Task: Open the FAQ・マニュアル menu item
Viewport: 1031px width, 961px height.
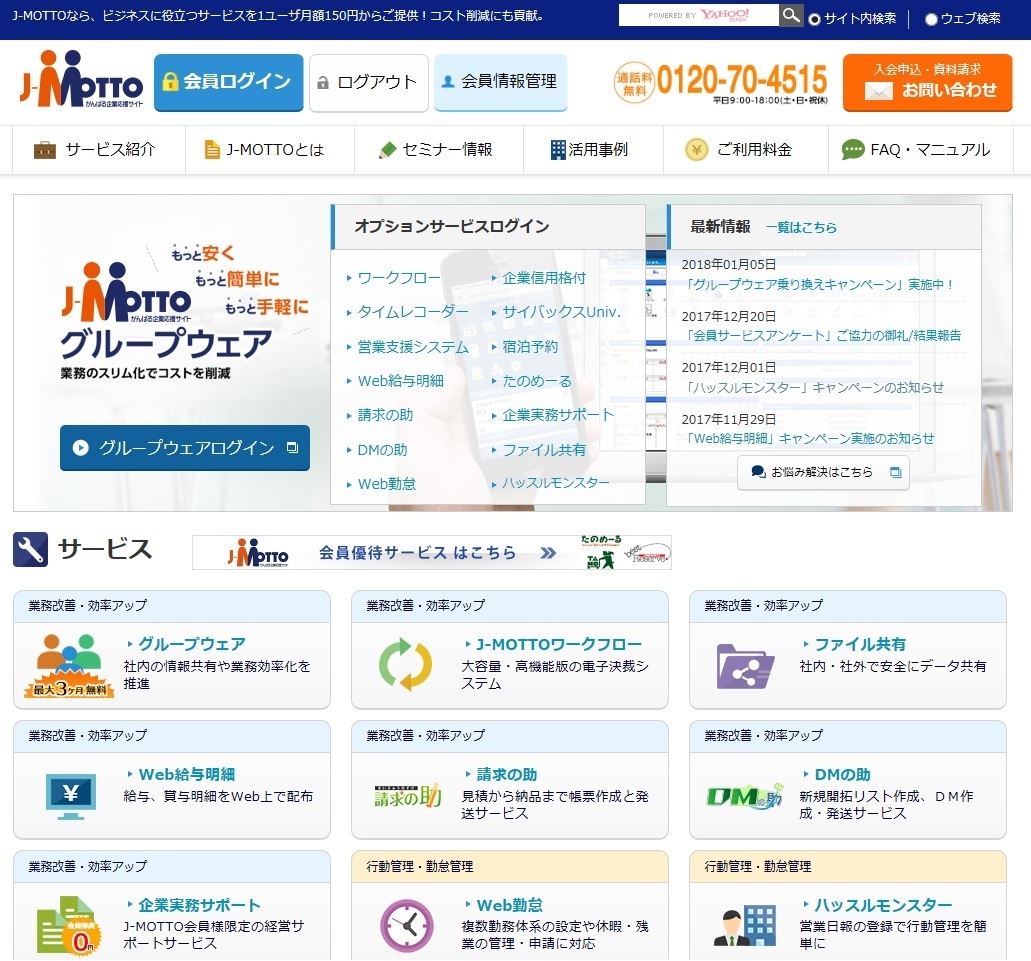Action: coord(916,150)
